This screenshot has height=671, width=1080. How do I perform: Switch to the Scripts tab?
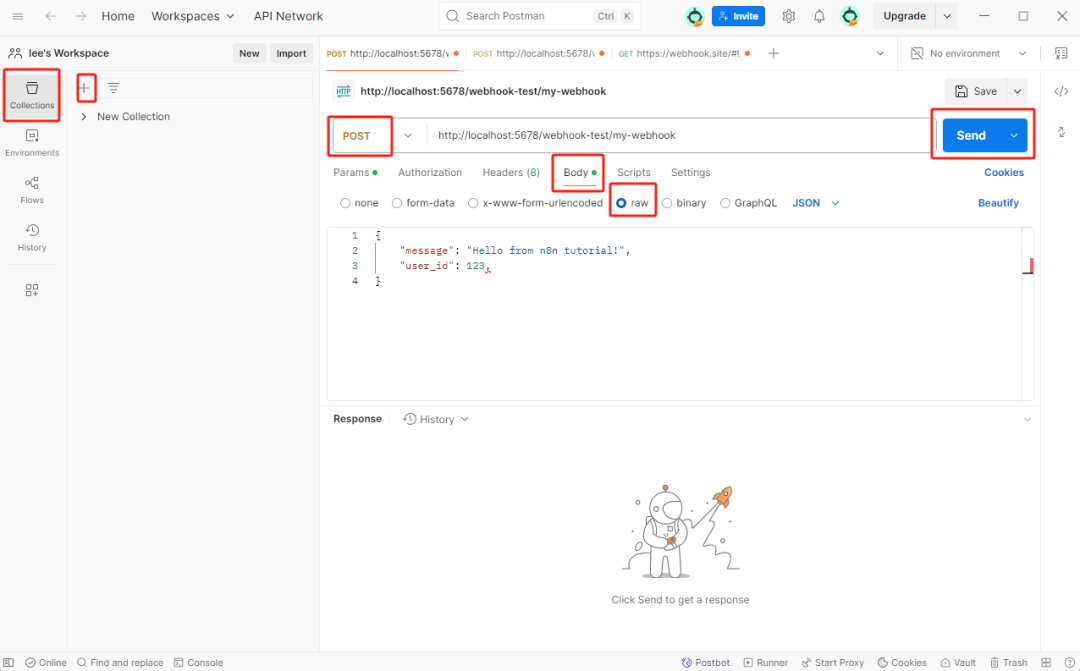[634, 172]
